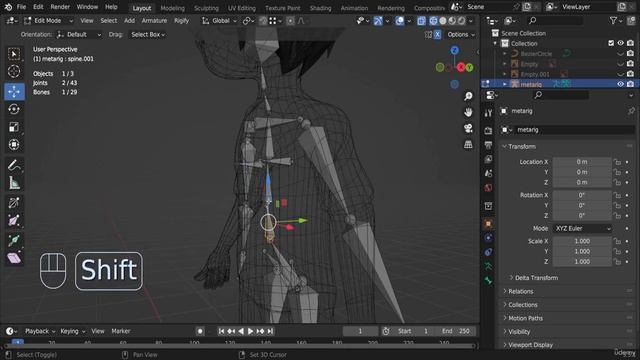The width and height of the screenshot is (640, 360).
Task: Expand the Delta Transform panel
Action: point(536,278)
